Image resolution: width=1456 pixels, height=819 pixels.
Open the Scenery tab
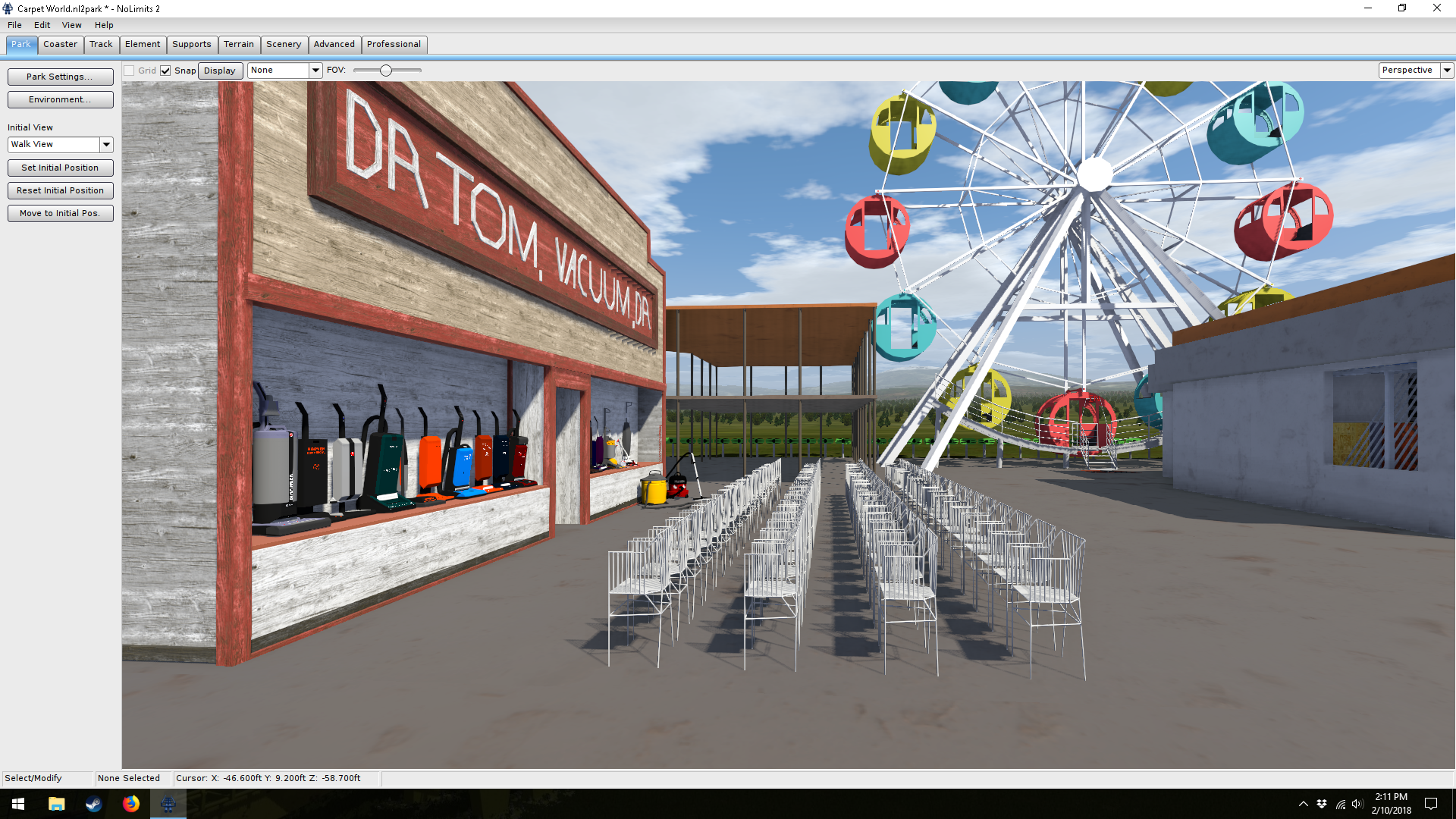(284, 44)
